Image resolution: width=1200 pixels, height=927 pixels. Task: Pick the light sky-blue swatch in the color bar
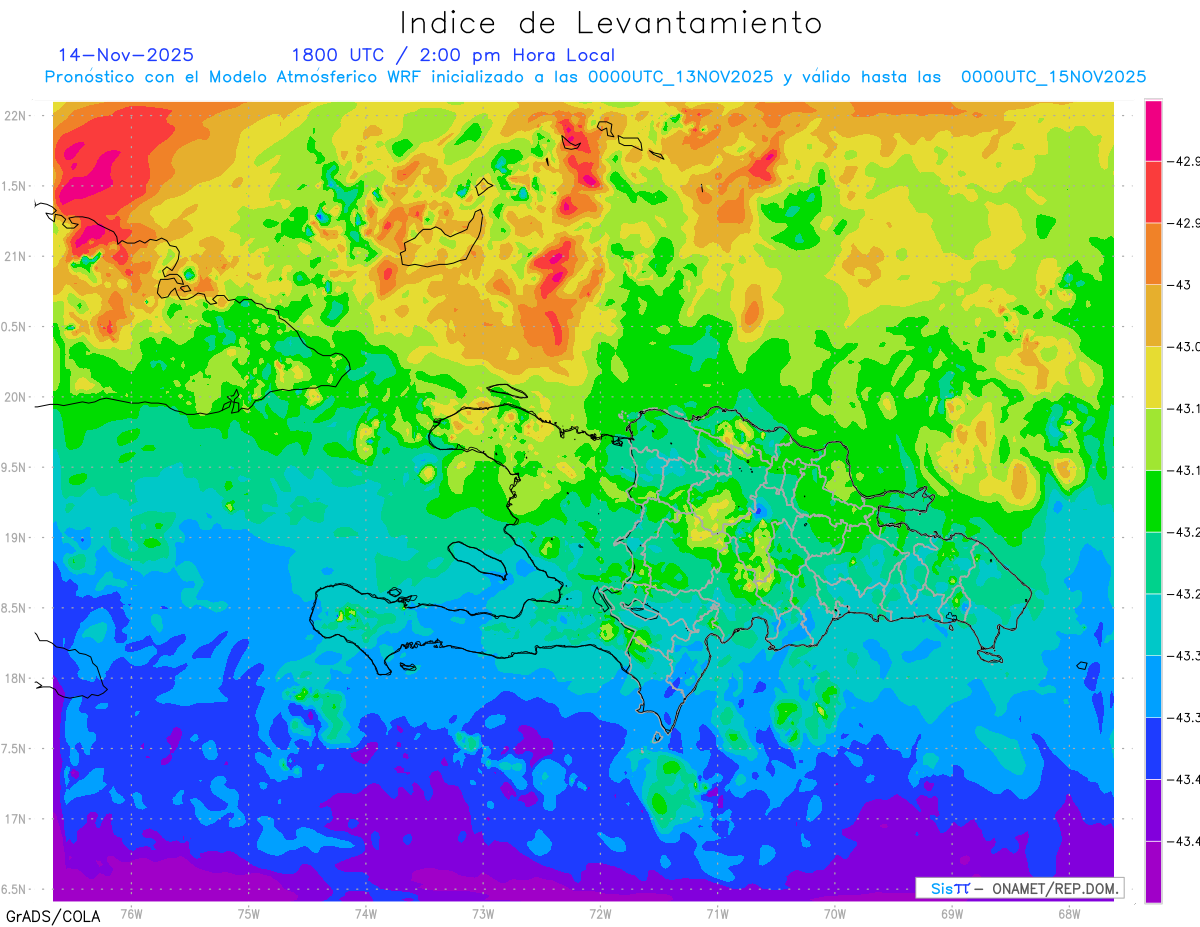[1153, 687]
